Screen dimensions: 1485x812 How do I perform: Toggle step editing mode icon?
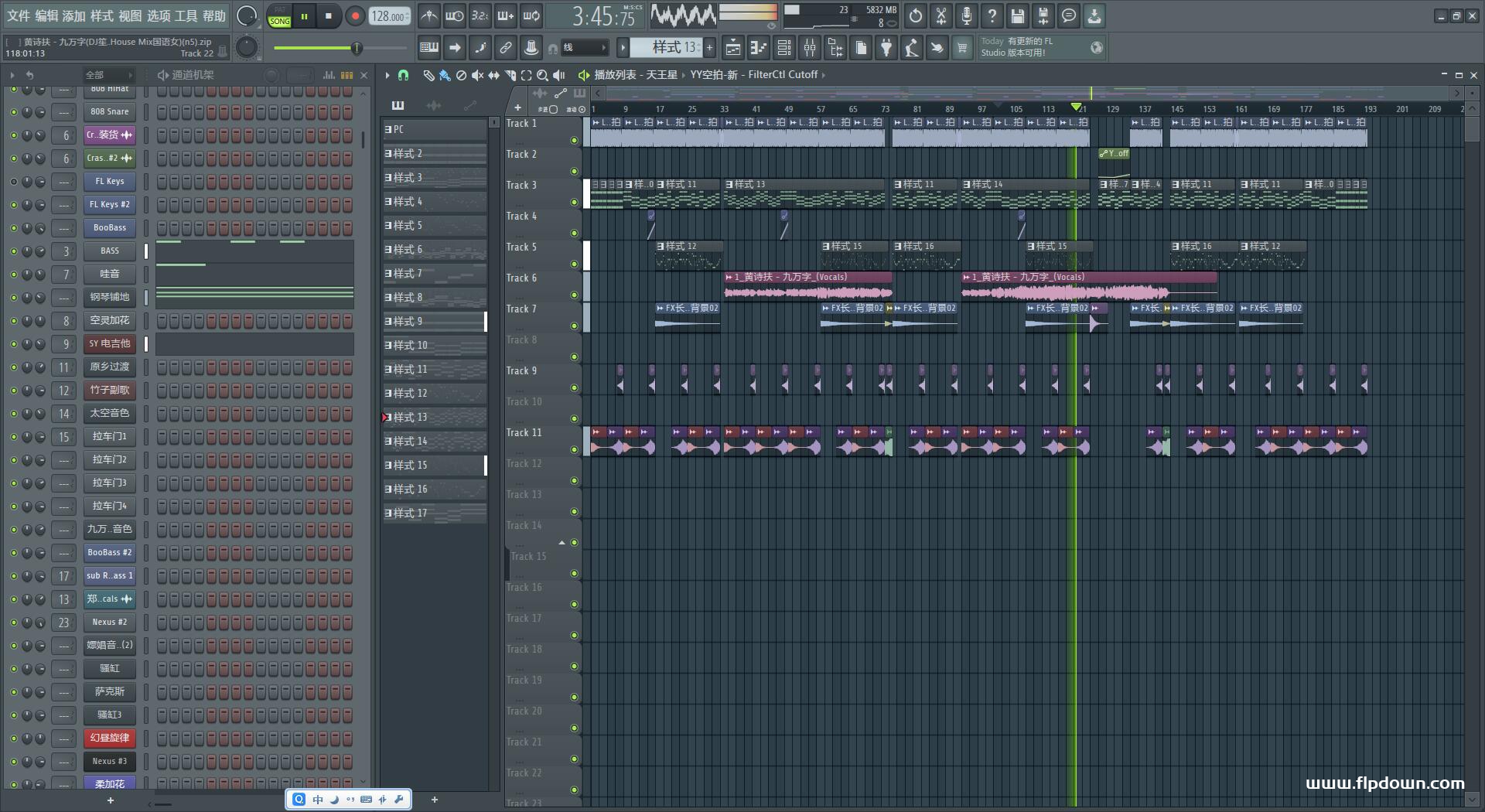480,48
